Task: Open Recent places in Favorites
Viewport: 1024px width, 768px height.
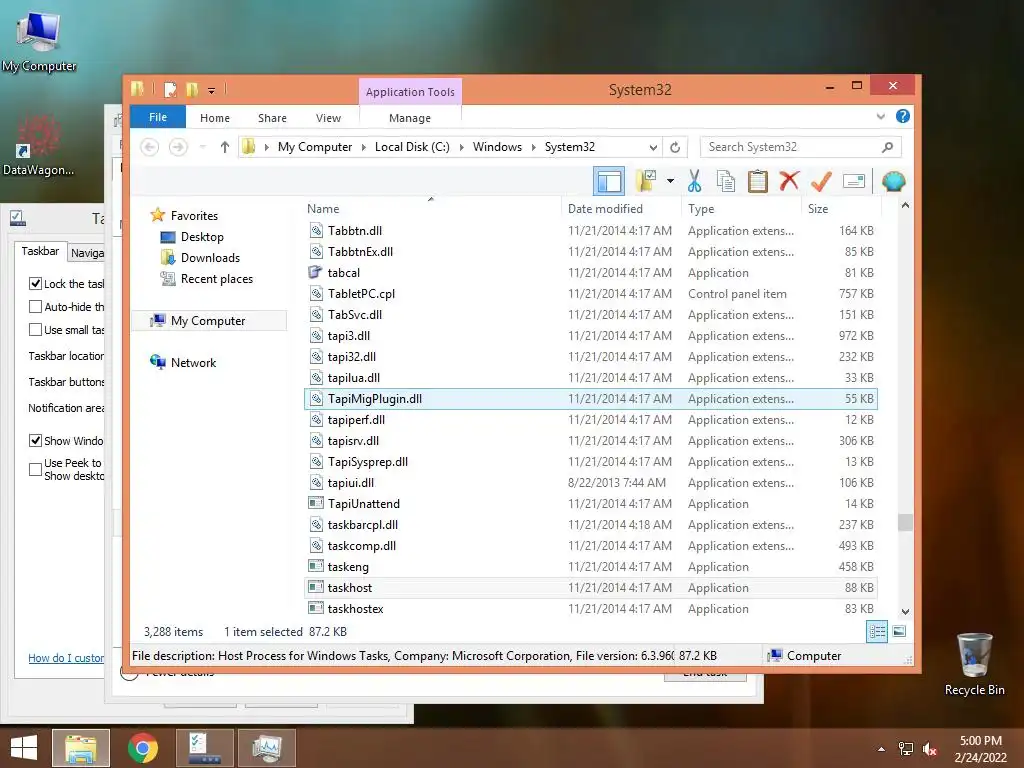Action: [x=206, y=279]
